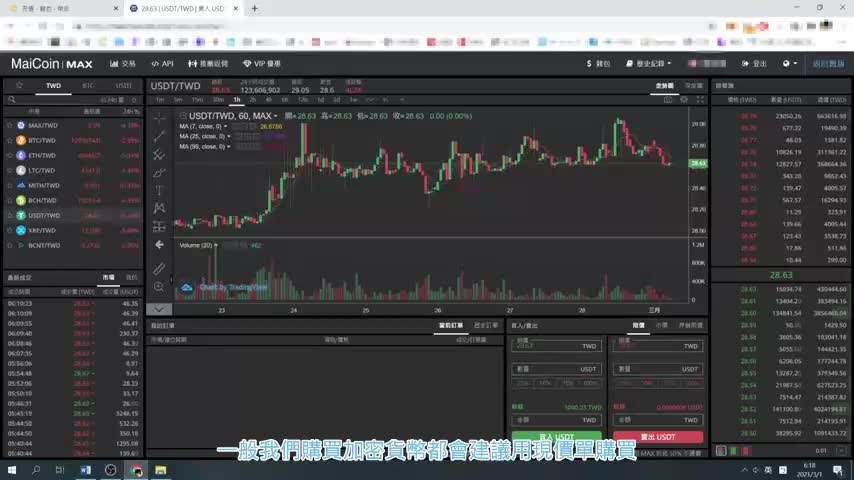Expand MA (99, close, 0) indicator menu
This screenshot has width=854, height=480.
(228, 147)
